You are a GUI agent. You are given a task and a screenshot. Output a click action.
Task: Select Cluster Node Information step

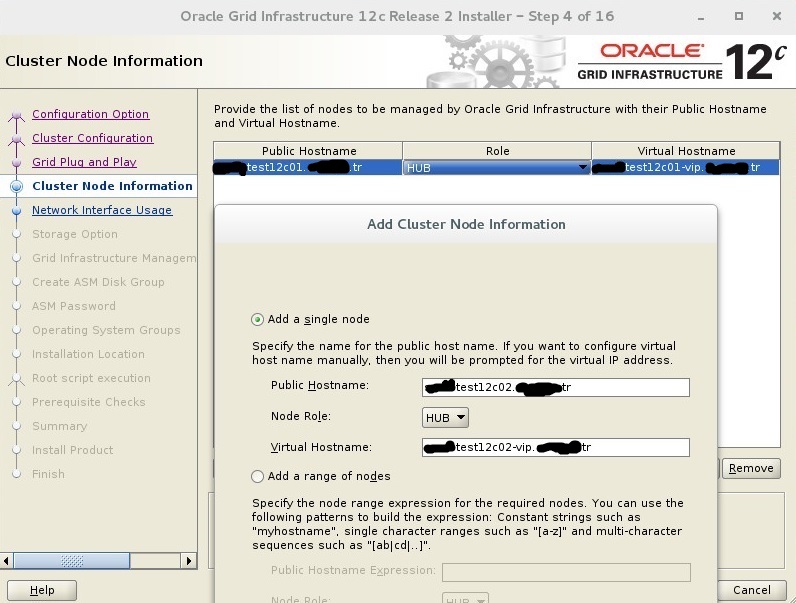112,186
